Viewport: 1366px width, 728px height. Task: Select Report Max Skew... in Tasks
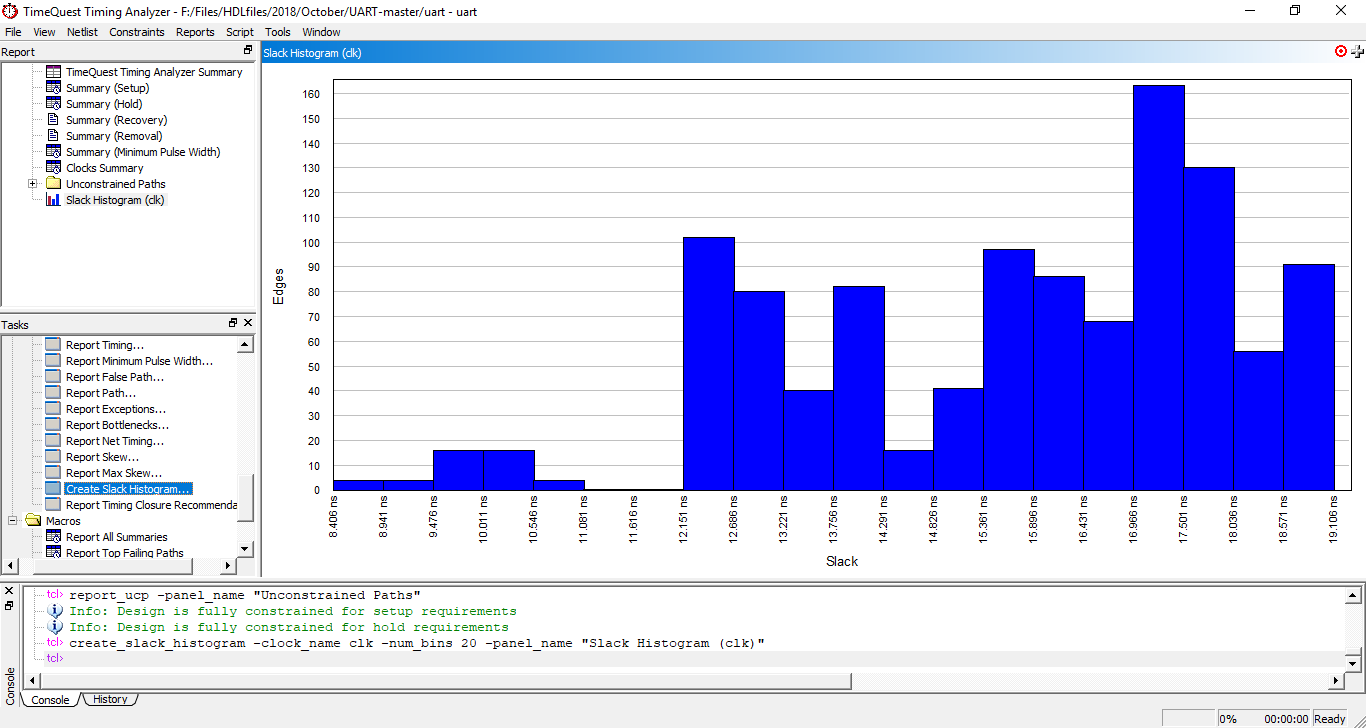click(x=114, y=473)
